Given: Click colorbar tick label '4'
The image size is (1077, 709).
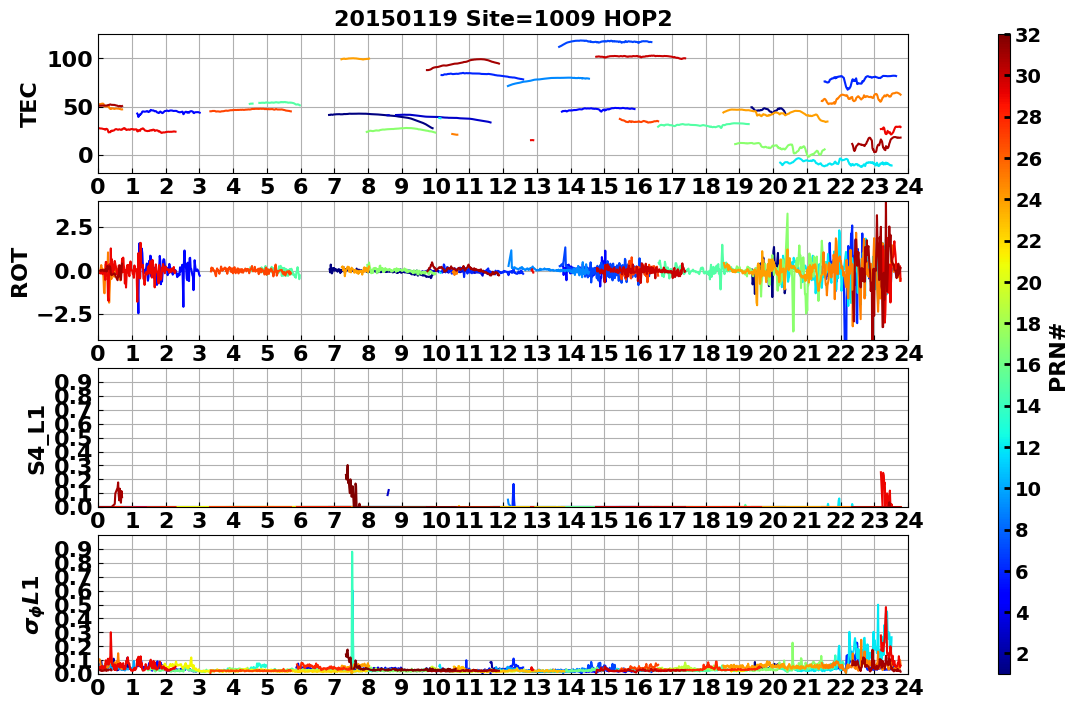Looking at the screenshot, I should tap(1023, 612).
